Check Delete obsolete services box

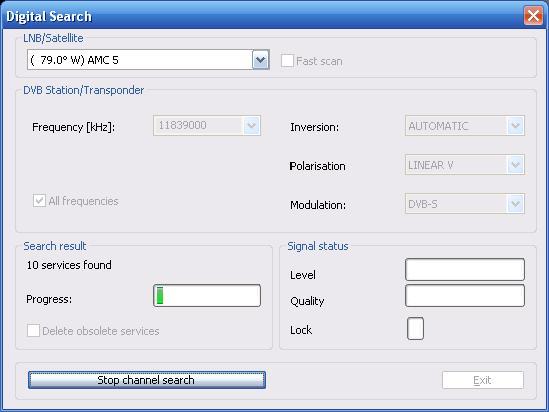[33, 330]
